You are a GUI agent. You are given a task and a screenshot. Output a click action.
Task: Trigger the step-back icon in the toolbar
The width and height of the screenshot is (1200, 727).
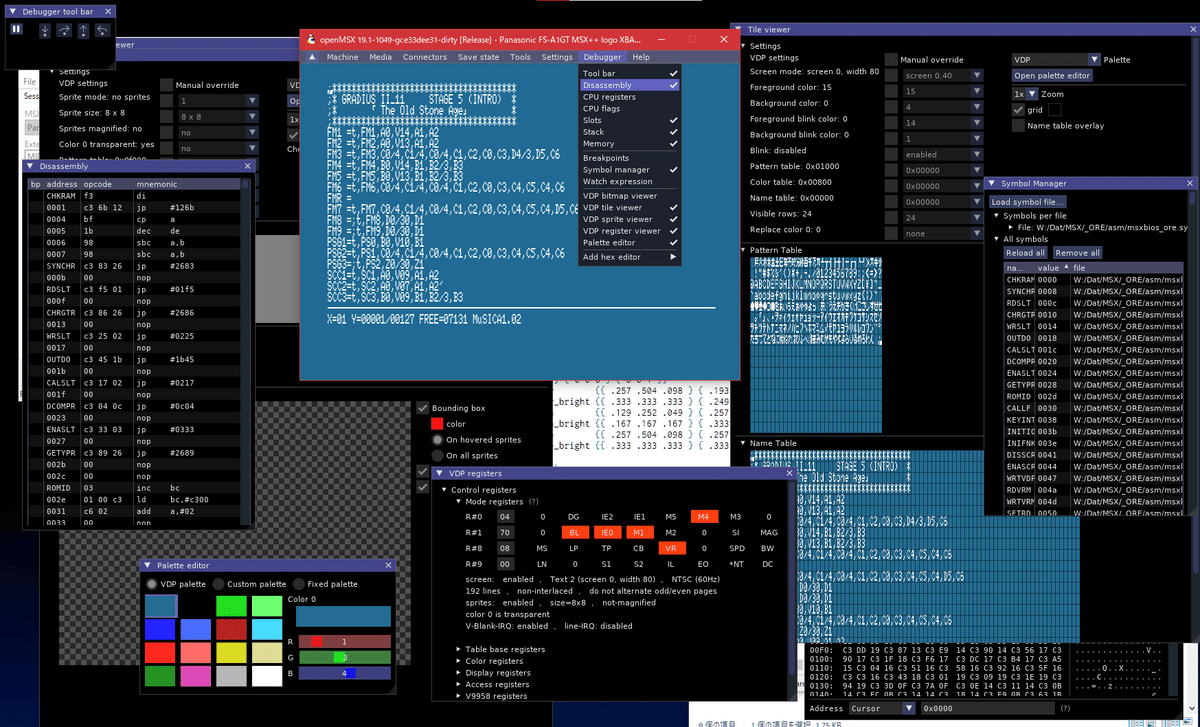(102, 30)
